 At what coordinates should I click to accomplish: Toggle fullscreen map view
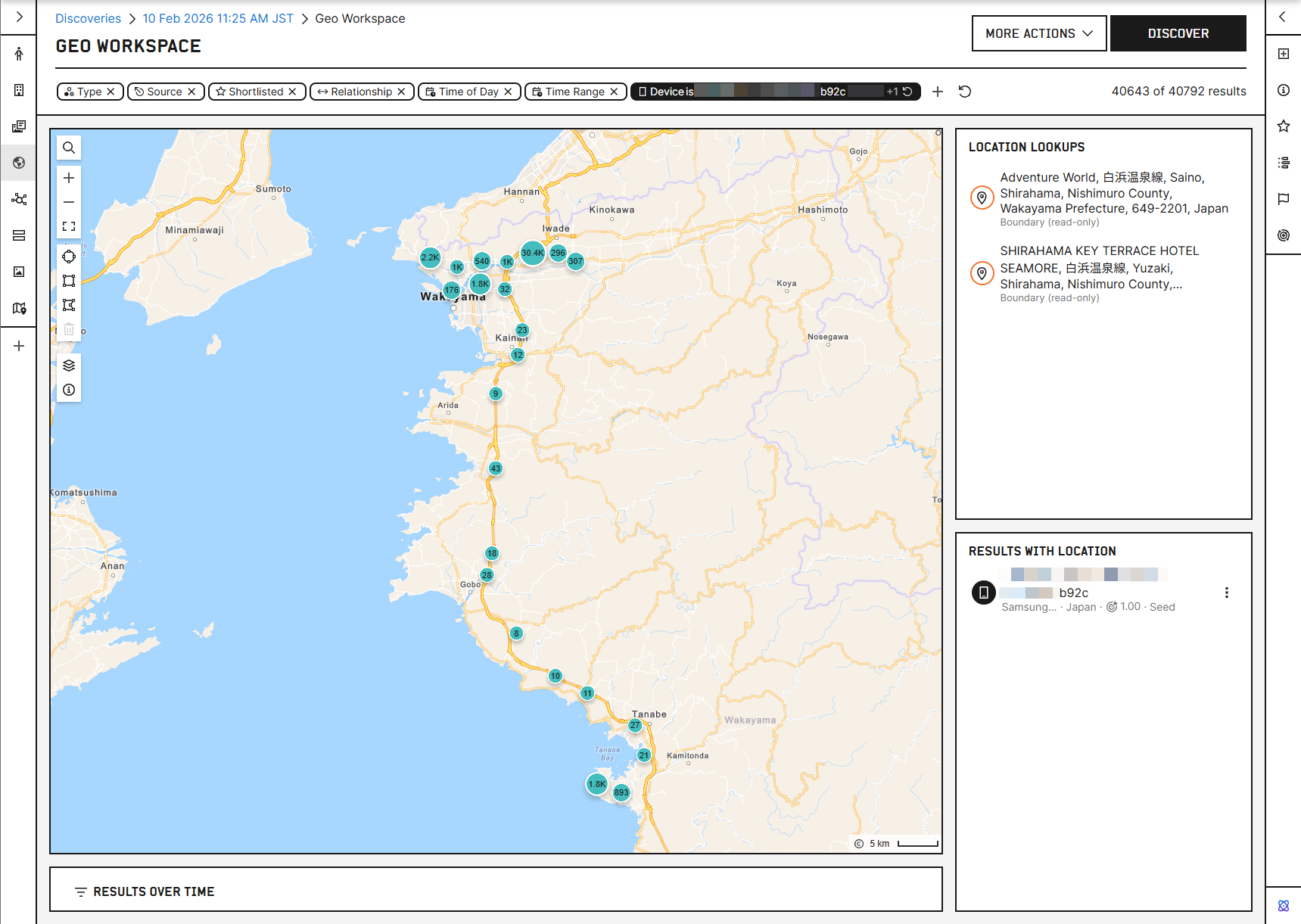[69, 226]
